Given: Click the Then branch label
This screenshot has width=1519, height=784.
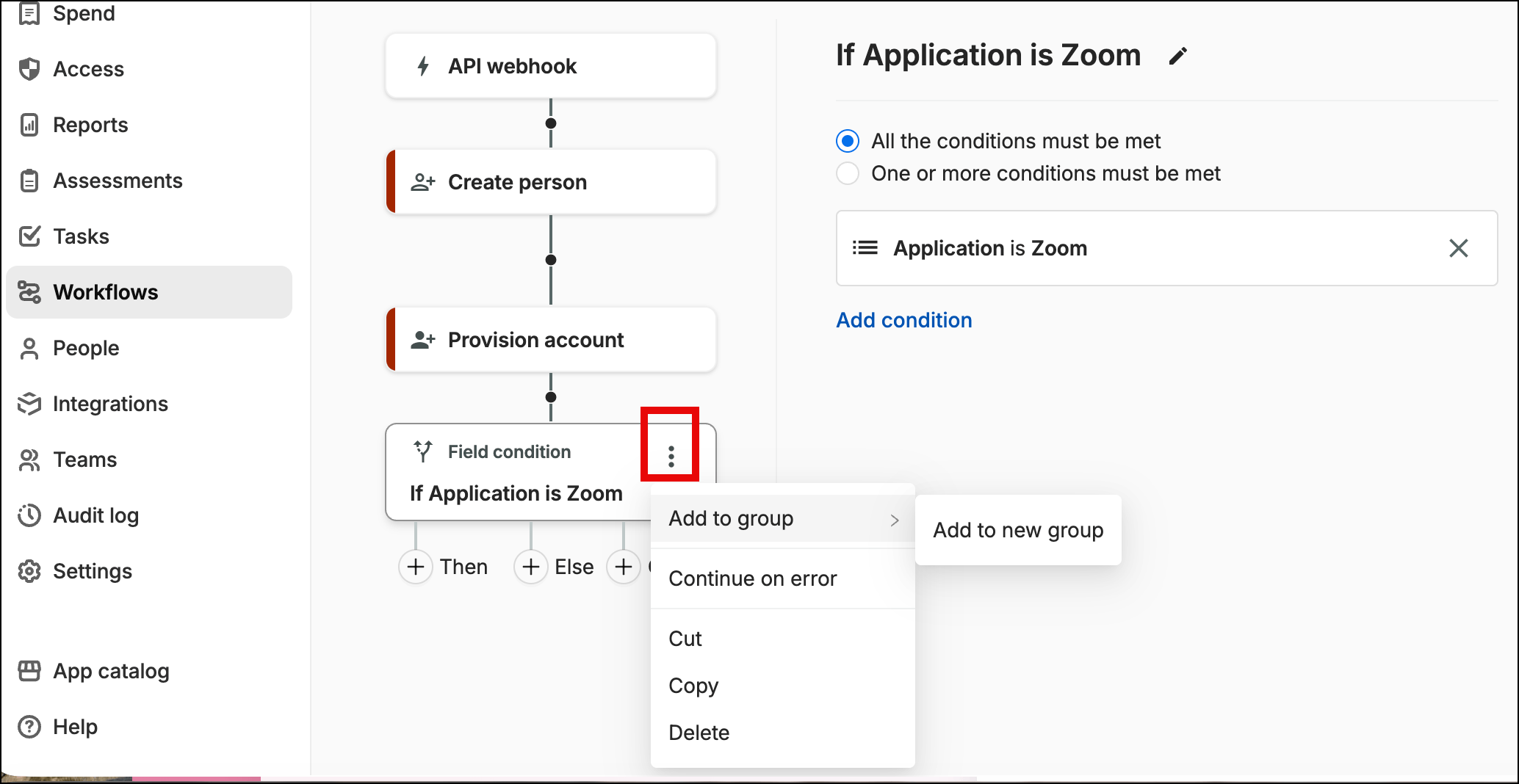Looking at the screenshot, I should point(463,567).
